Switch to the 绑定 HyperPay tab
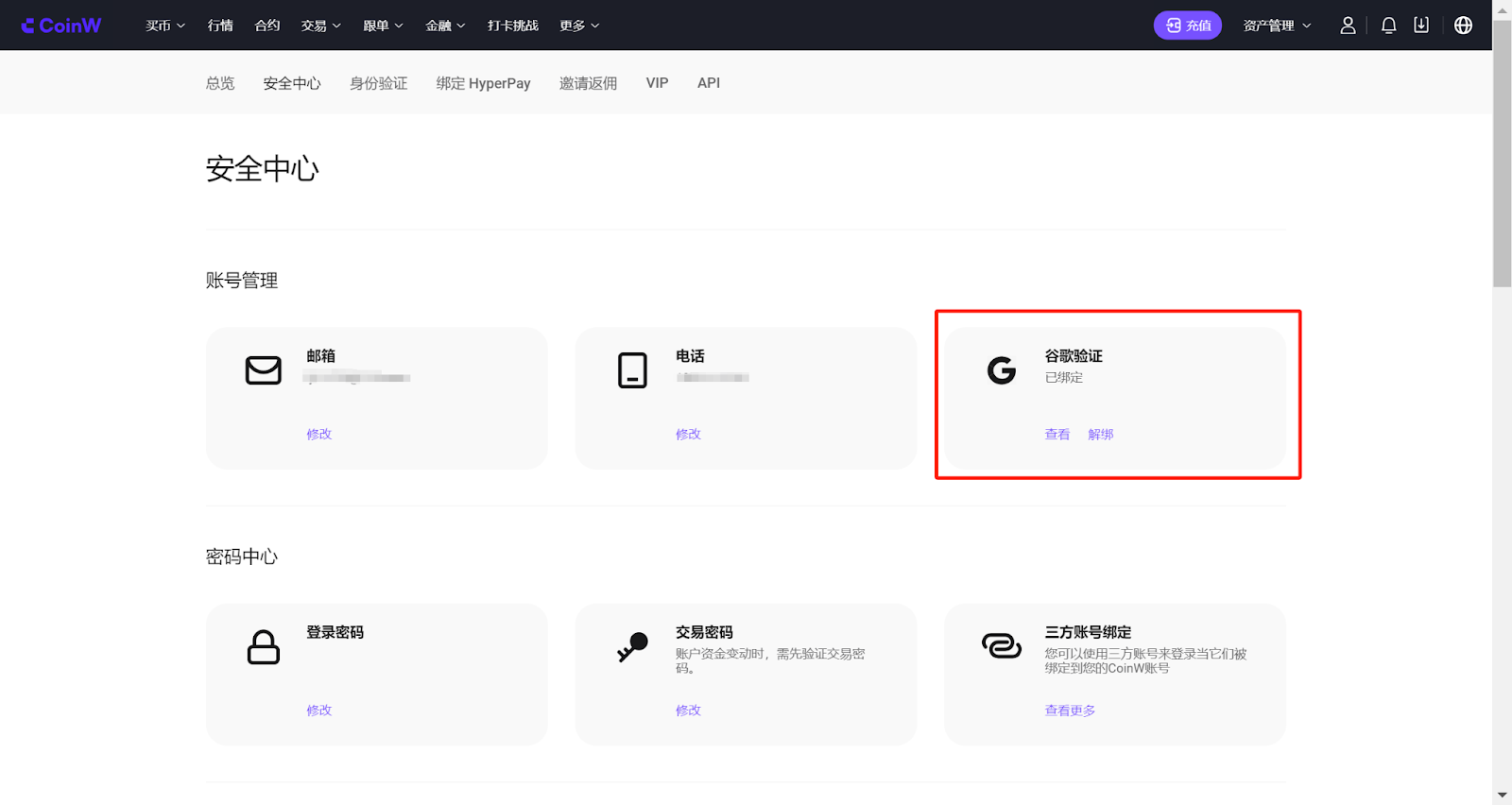This screenshot has width=1512, height=805. [x=484, y=83]
